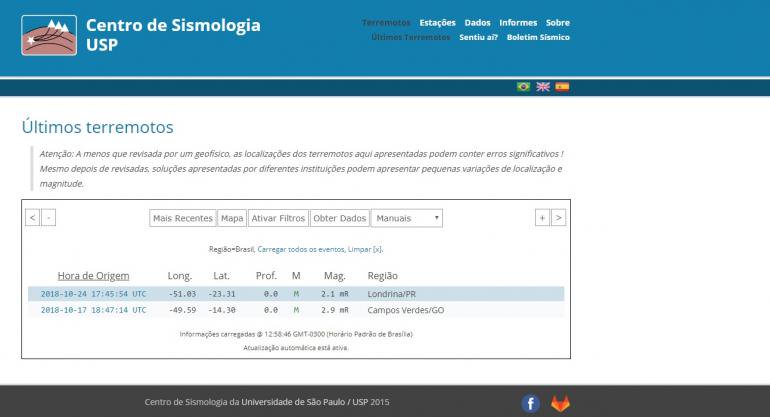The height and width of the screenshot is (417, 770).
Task: Toggle filters with Ativar Filtros
Action: coord(278,218)
